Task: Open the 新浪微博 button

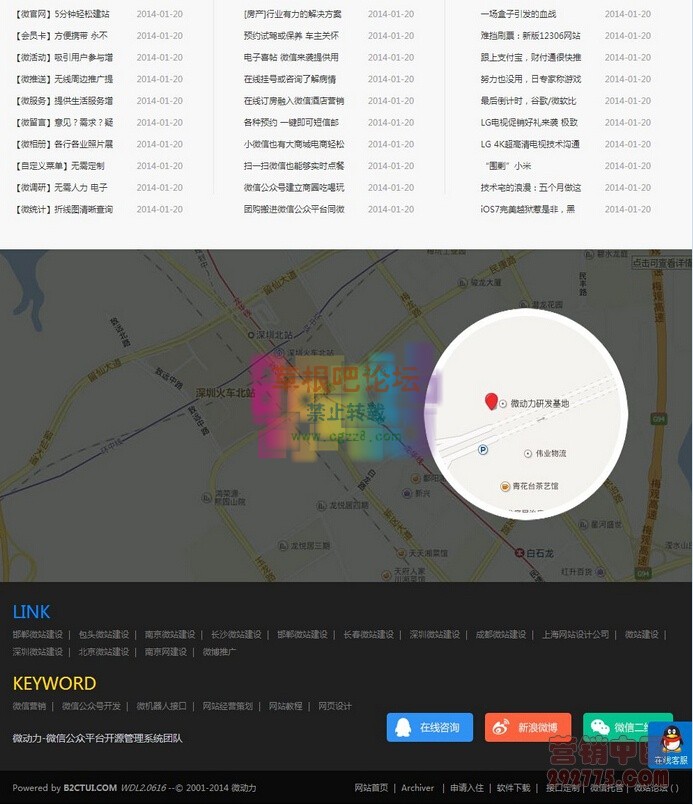Action: pyautogui.click(x=528, y=727)
